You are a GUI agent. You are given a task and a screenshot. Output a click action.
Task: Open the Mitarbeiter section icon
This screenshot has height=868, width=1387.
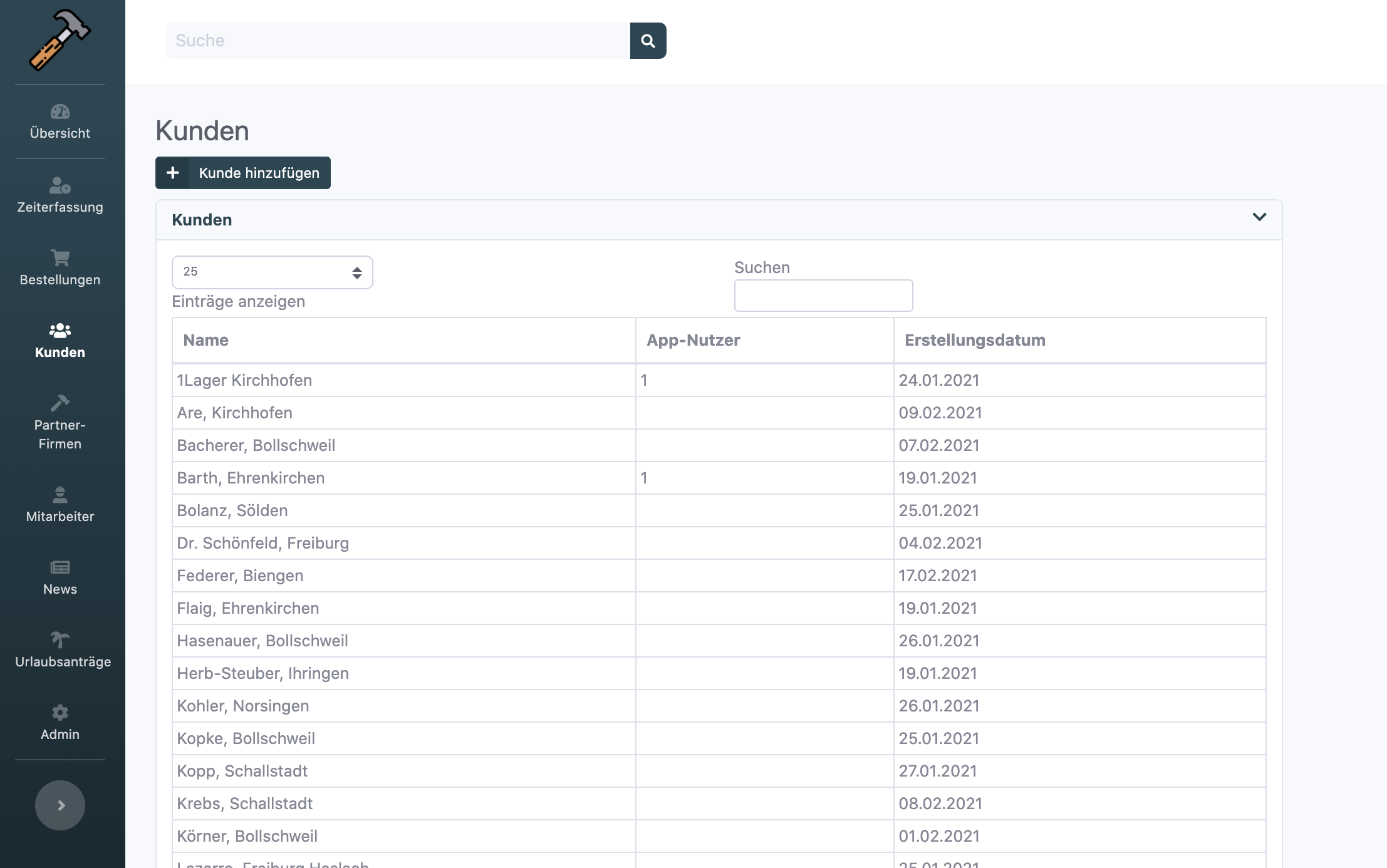point(60,495)
